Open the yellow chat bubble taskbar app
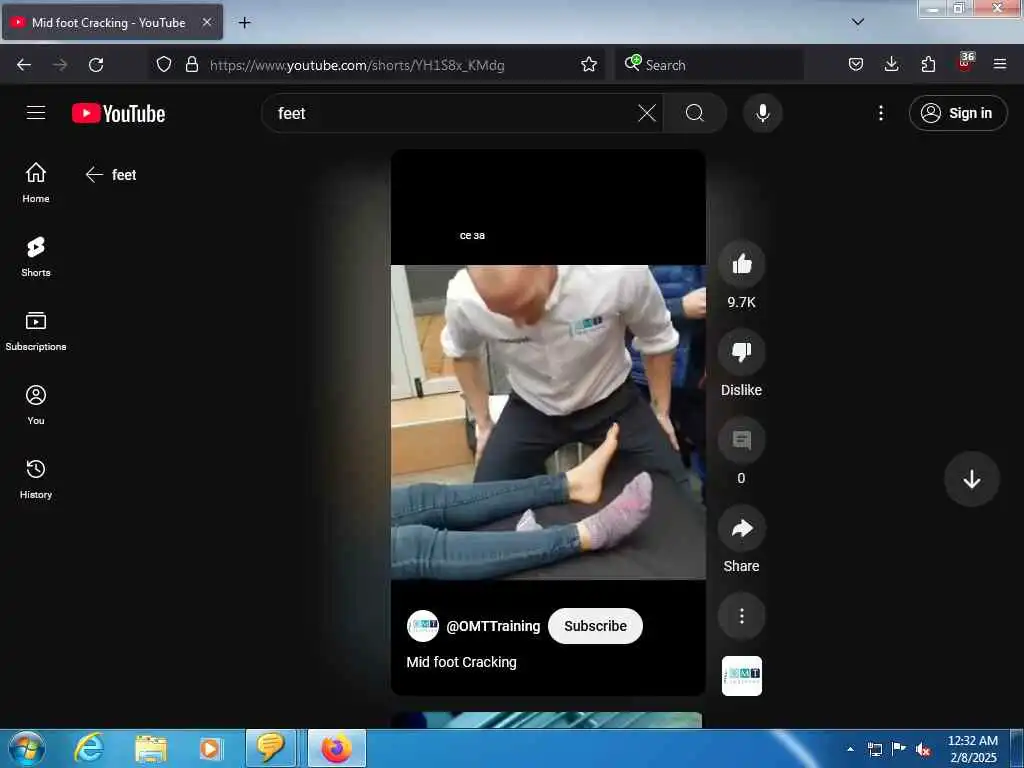This screenshot has height=768, width=1024. click(270, 748)
